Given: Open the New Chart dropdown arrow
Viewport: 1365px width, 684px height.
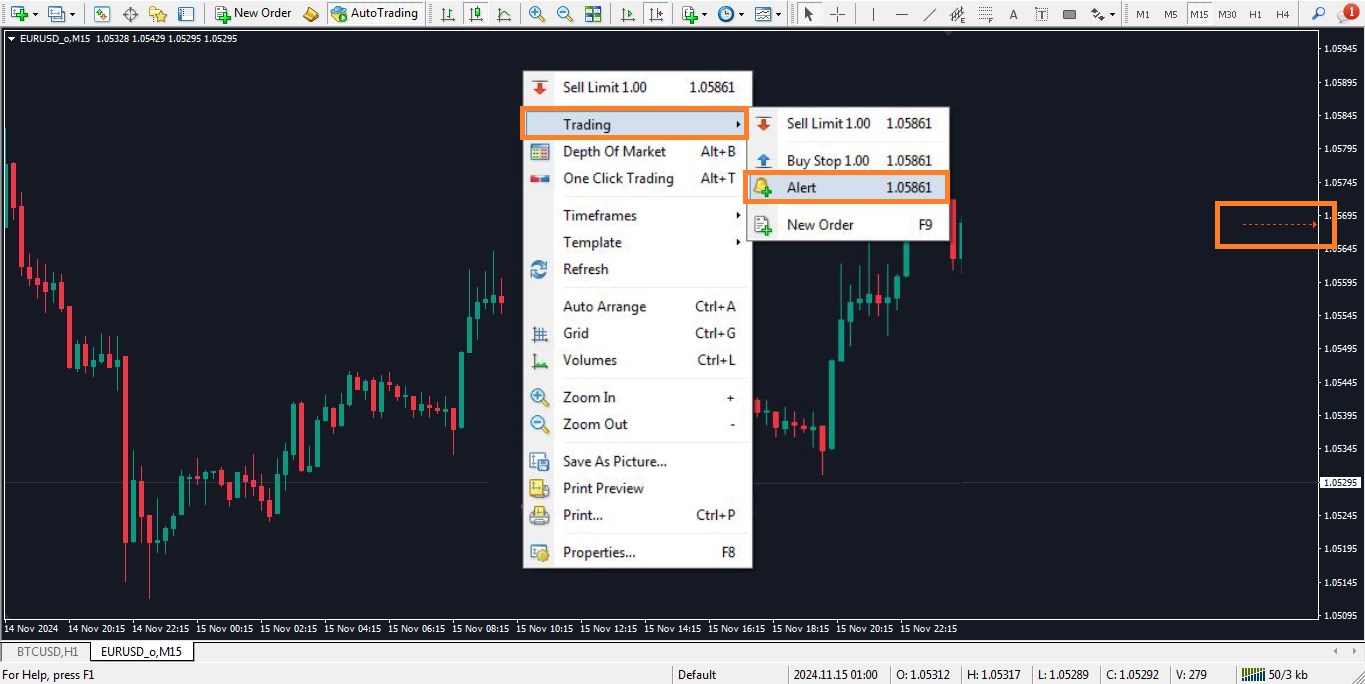Looking at the screenshot, I should pos(33,13).
